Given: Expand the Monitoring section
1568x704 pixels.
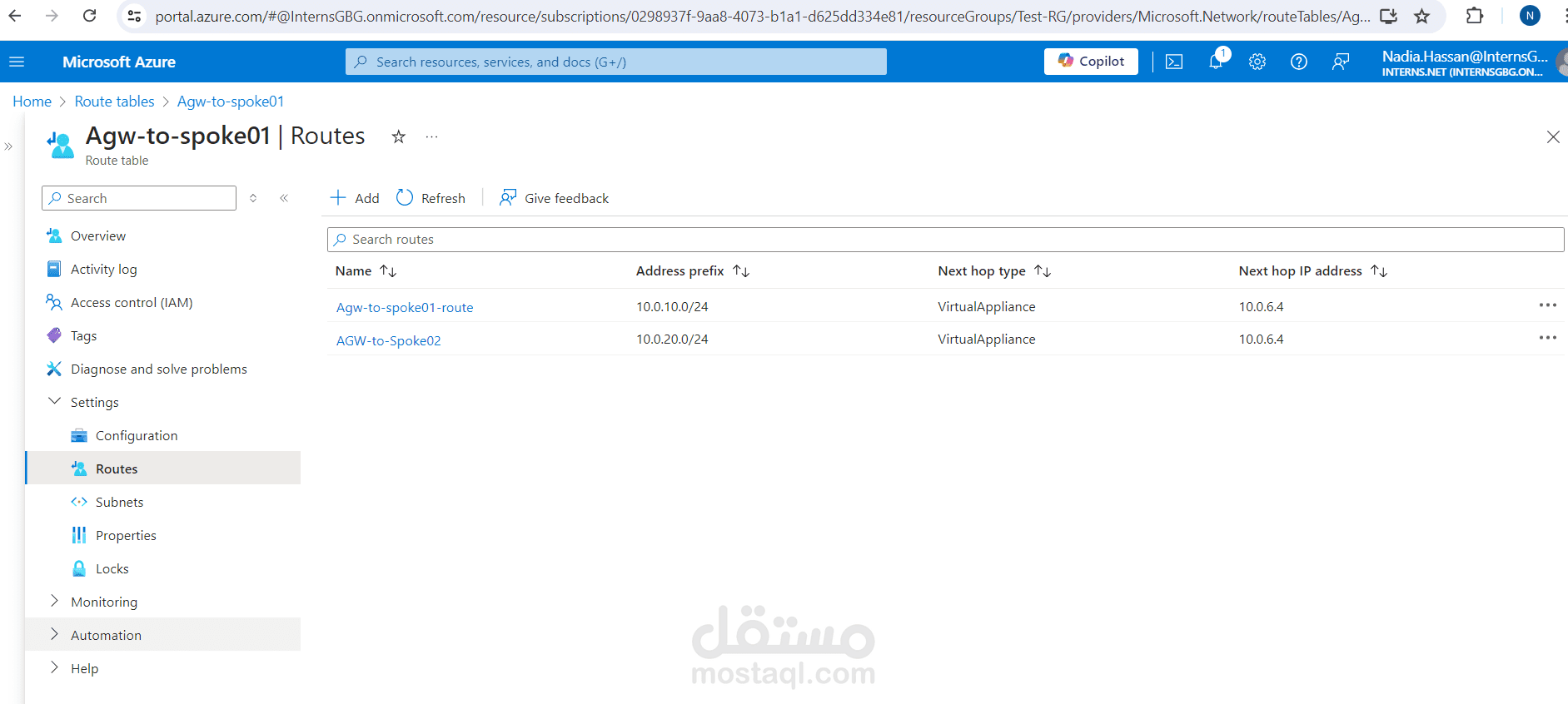Looking at the screenshot, I should [x=55, y=602].
